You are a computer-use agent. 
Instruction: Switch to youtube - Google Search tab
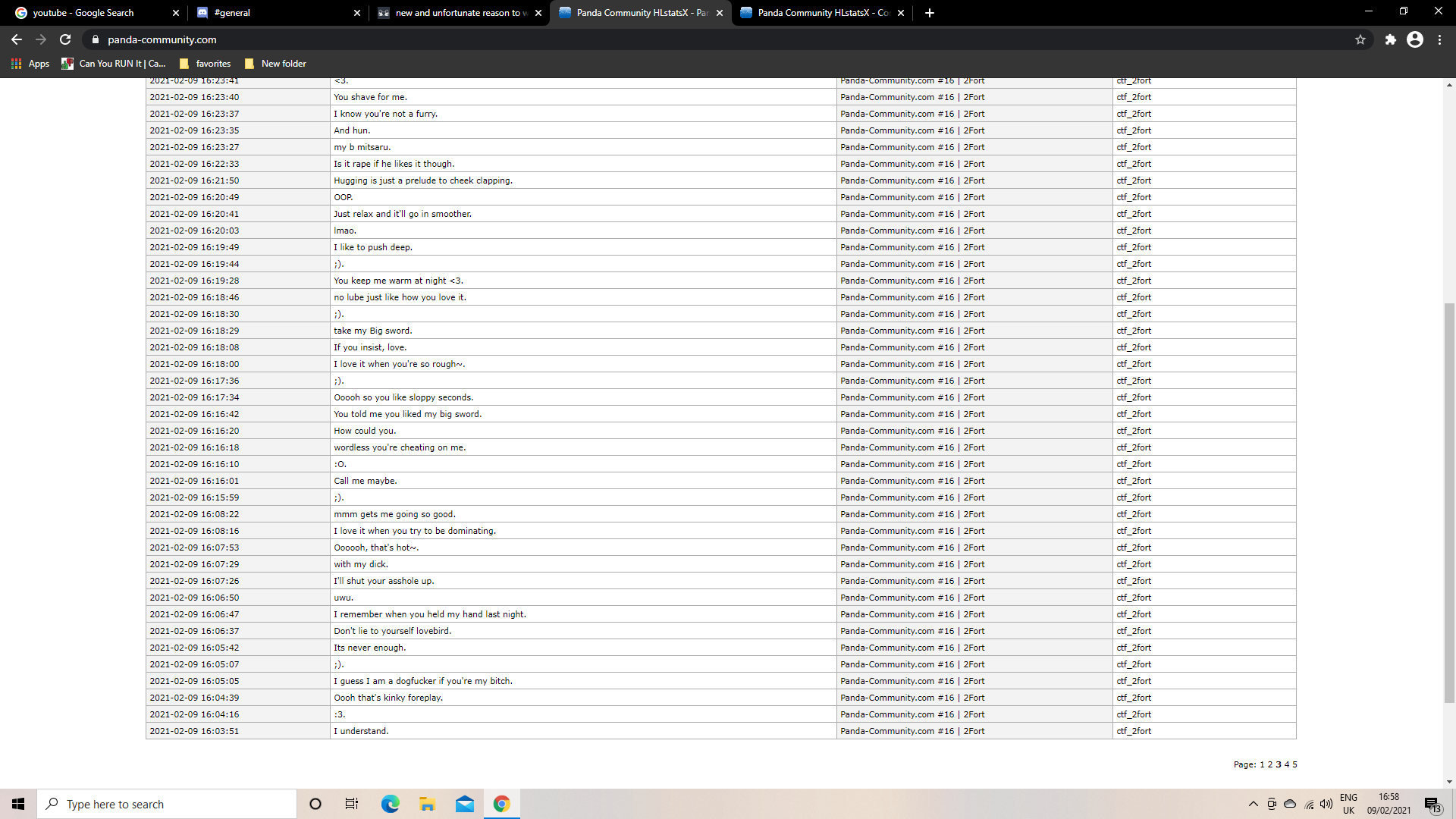[91, 13]
